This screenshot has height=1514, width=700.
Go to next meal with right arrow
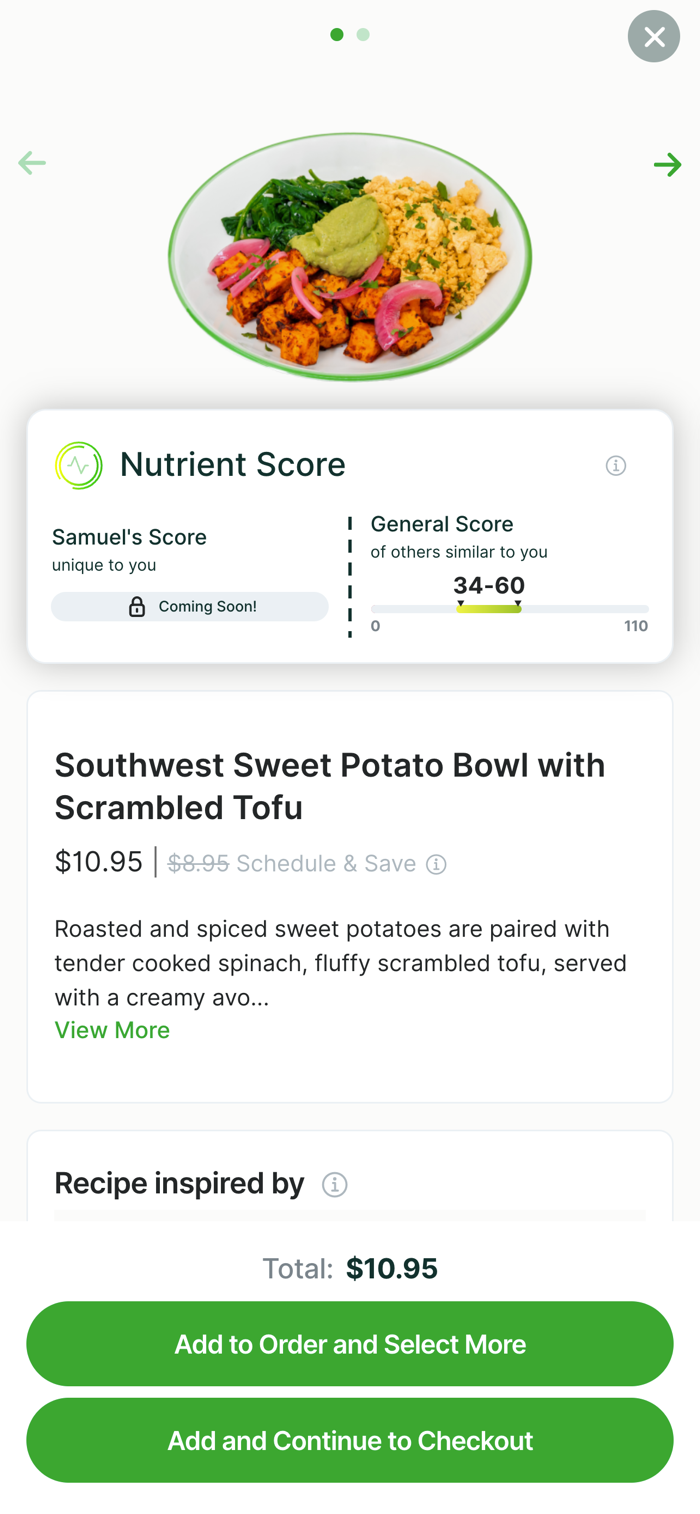click(667, 164)
